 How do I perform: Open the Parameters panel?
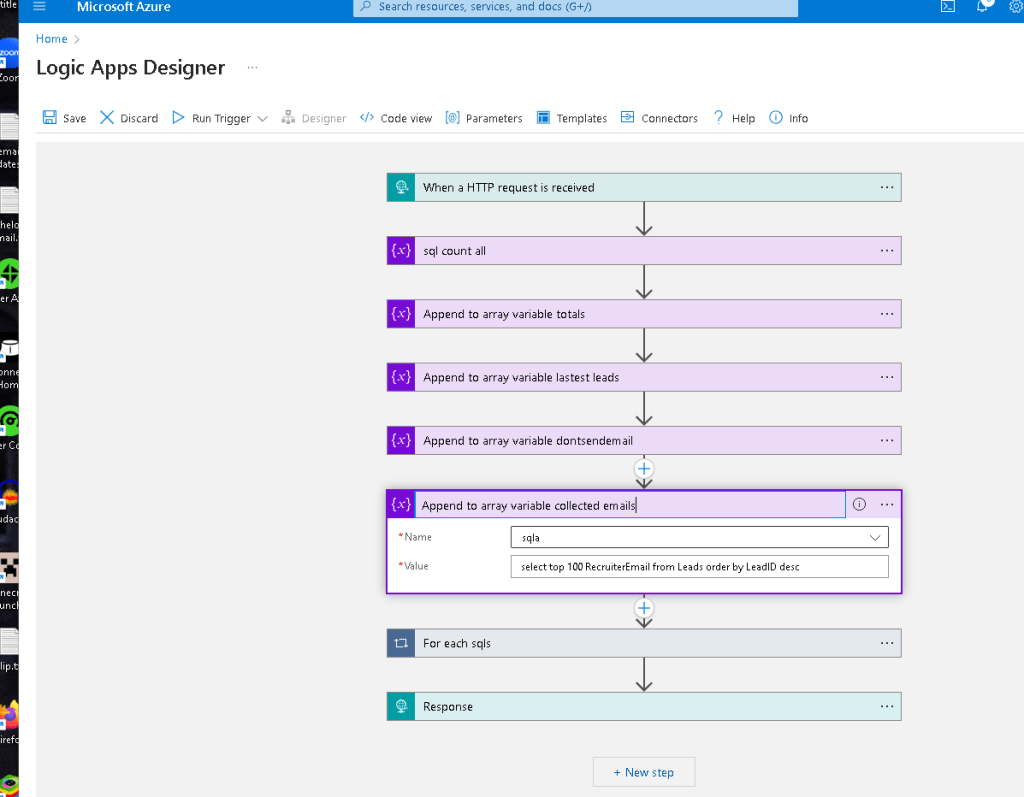click(x=484, y=118)
